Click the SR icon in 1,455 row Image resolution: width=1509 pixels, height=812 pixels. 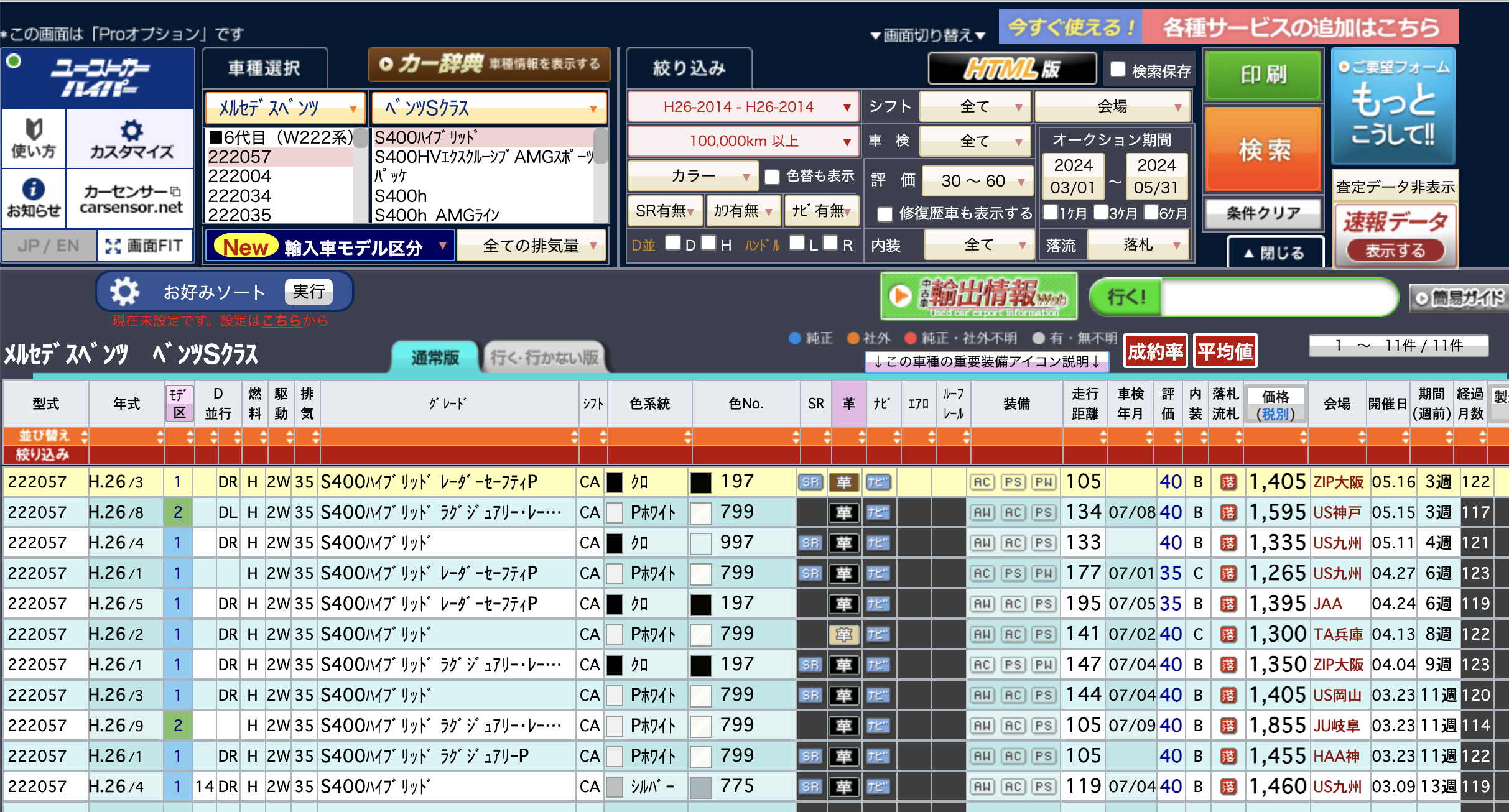click(x=810, y=756)
